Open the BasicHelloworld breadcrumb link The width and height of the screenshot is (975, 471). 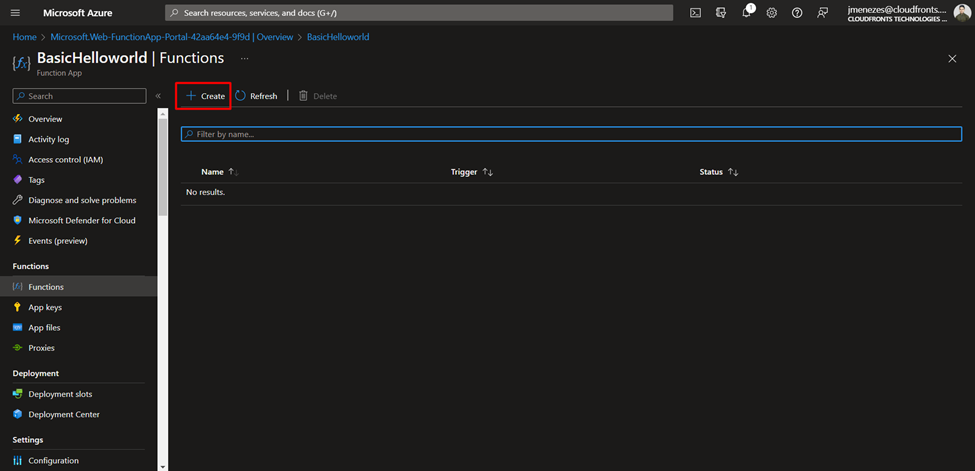[338, 37]
